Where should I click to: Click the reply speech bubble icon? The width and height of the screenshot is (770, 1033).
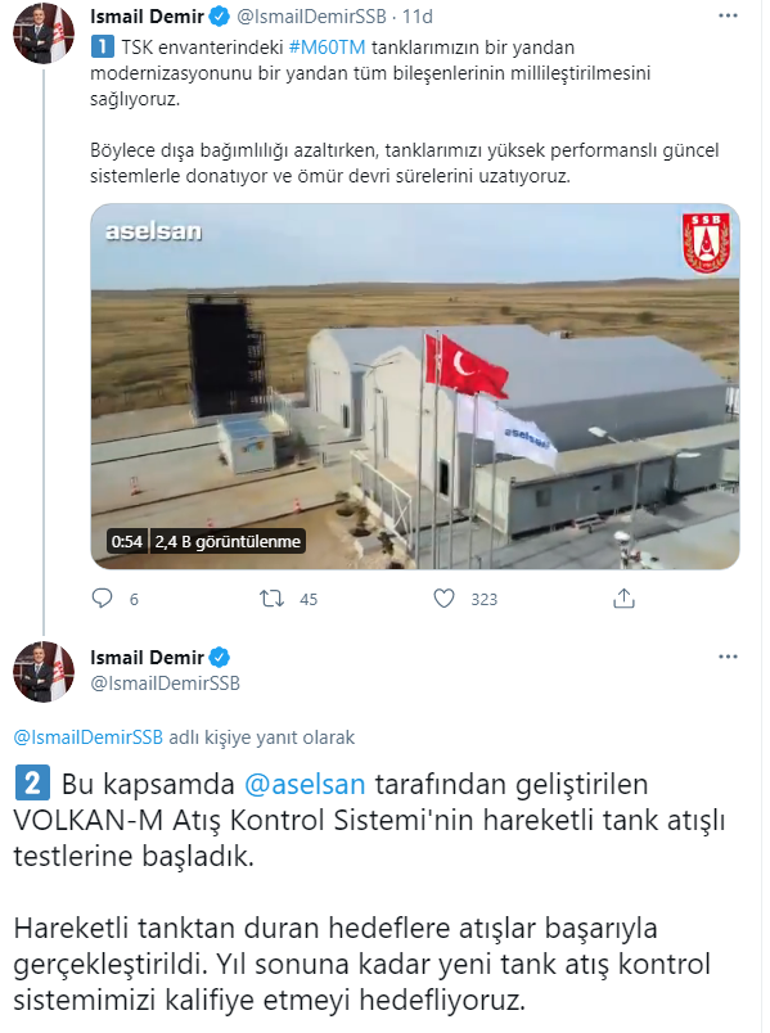(x=101, y=598)
